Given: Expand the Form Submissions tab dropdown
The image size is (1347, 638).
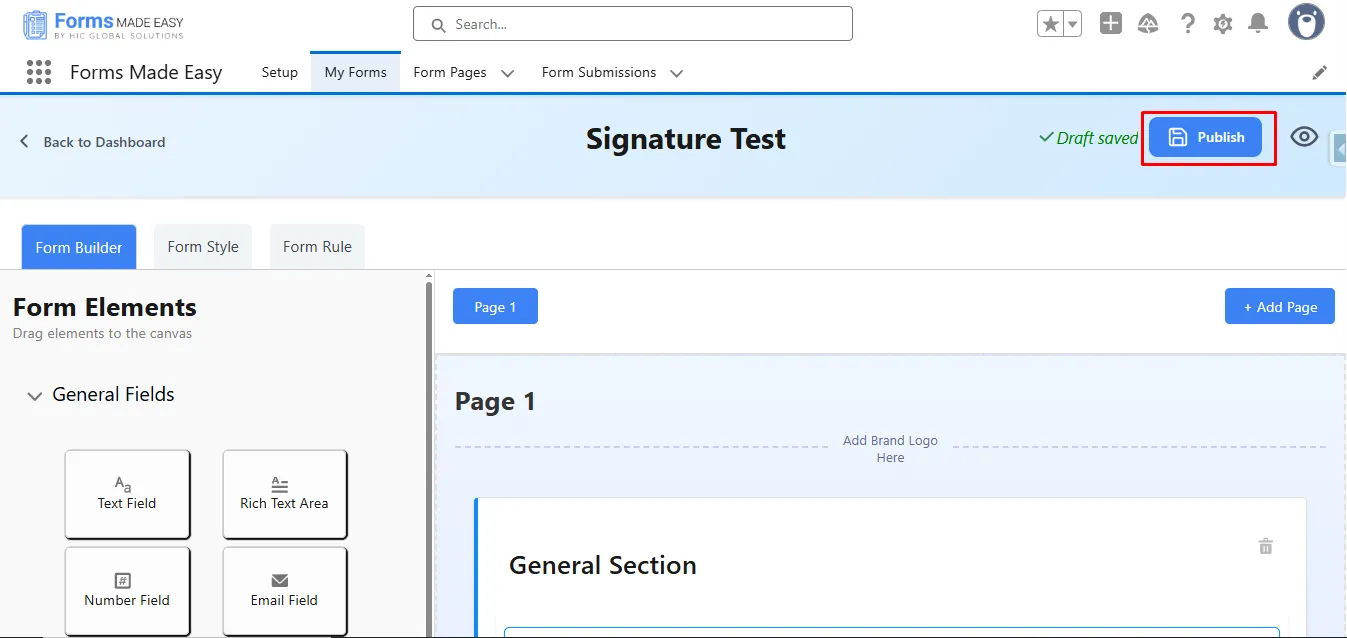Looking at the screenshot, I should pos(677,73).
